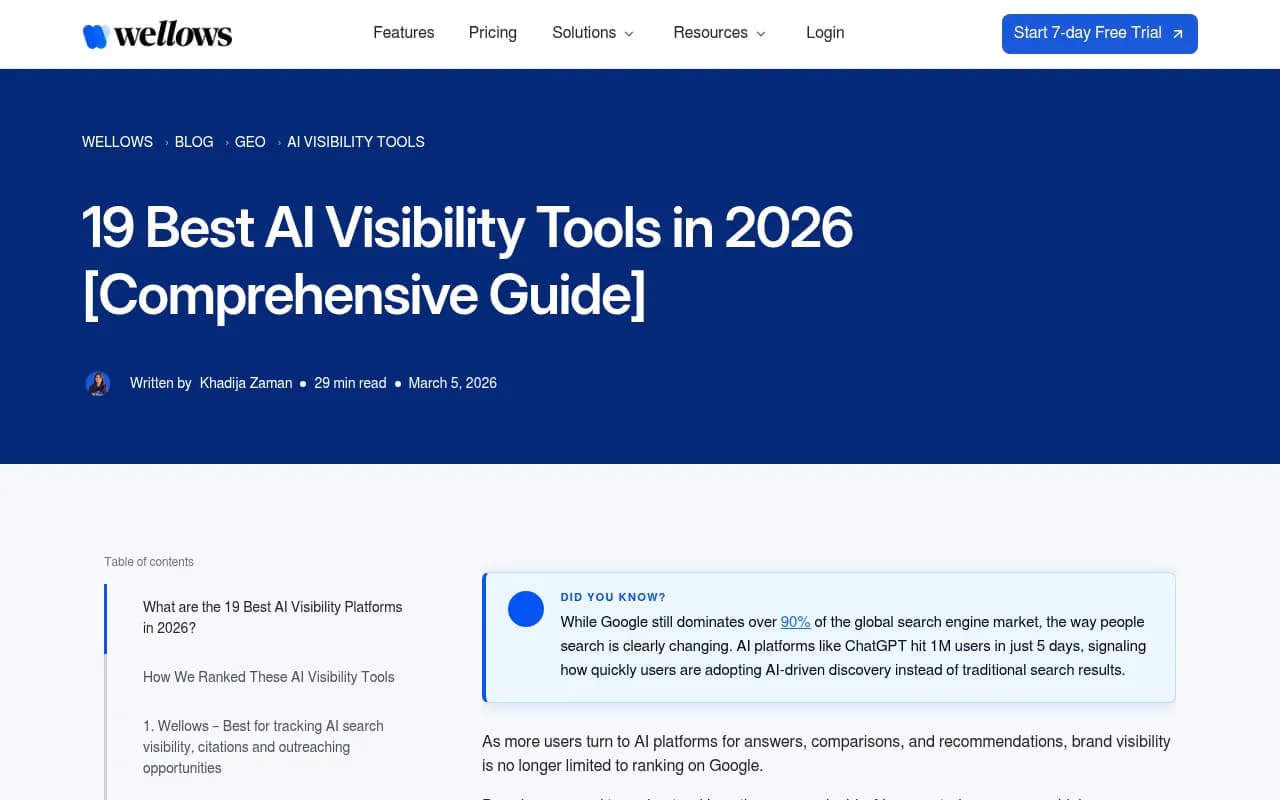Click the AI VISIBILITY TOOLS breadcrumb
1280x800 pixels.
356,142
